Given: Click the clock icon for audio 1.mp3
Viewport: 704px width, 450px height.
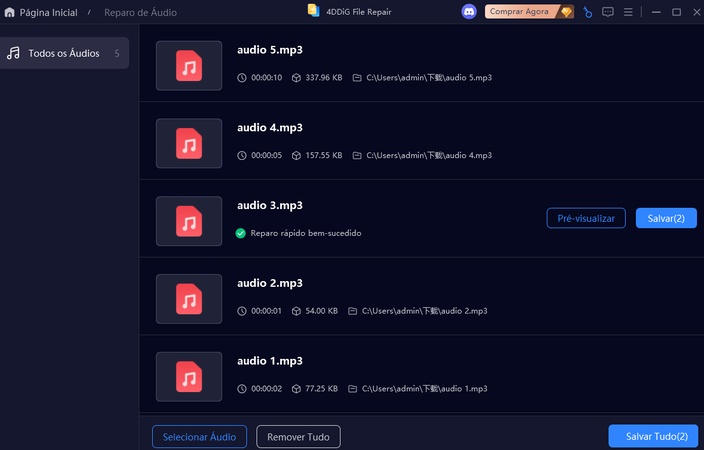Looking at the screenshot, I should (242, 388).
